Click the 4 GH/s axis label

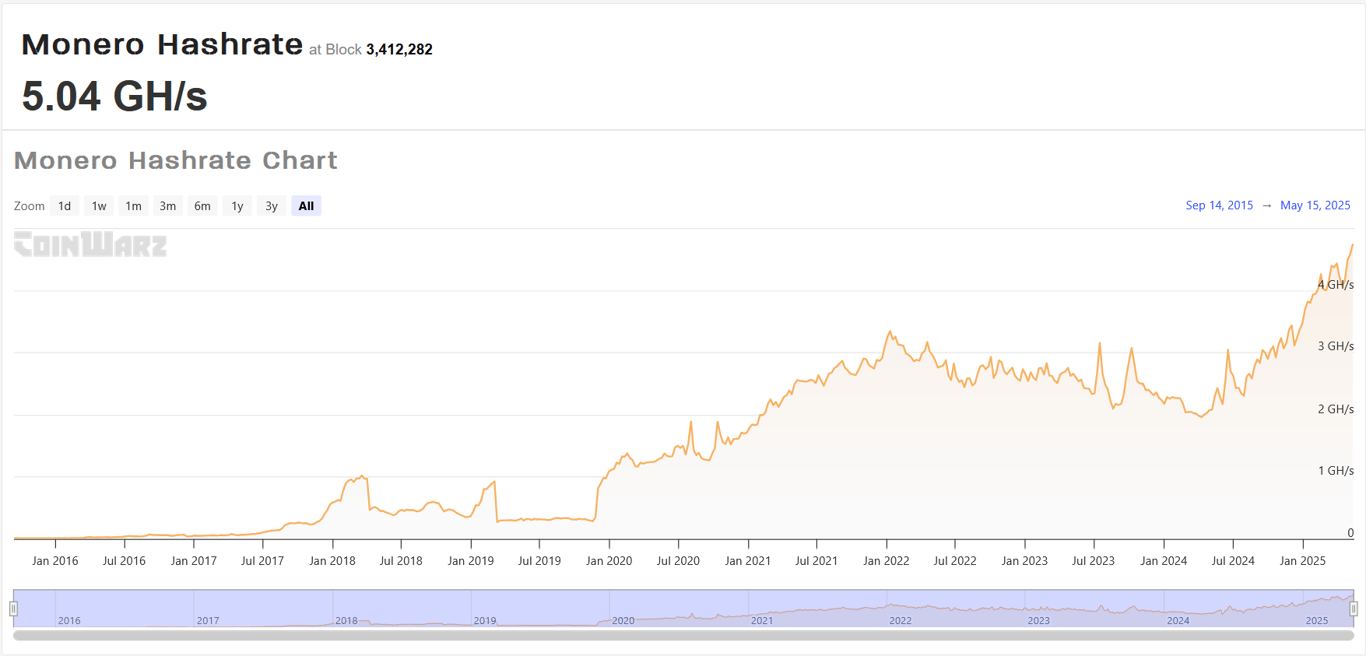pos(1334,285)
